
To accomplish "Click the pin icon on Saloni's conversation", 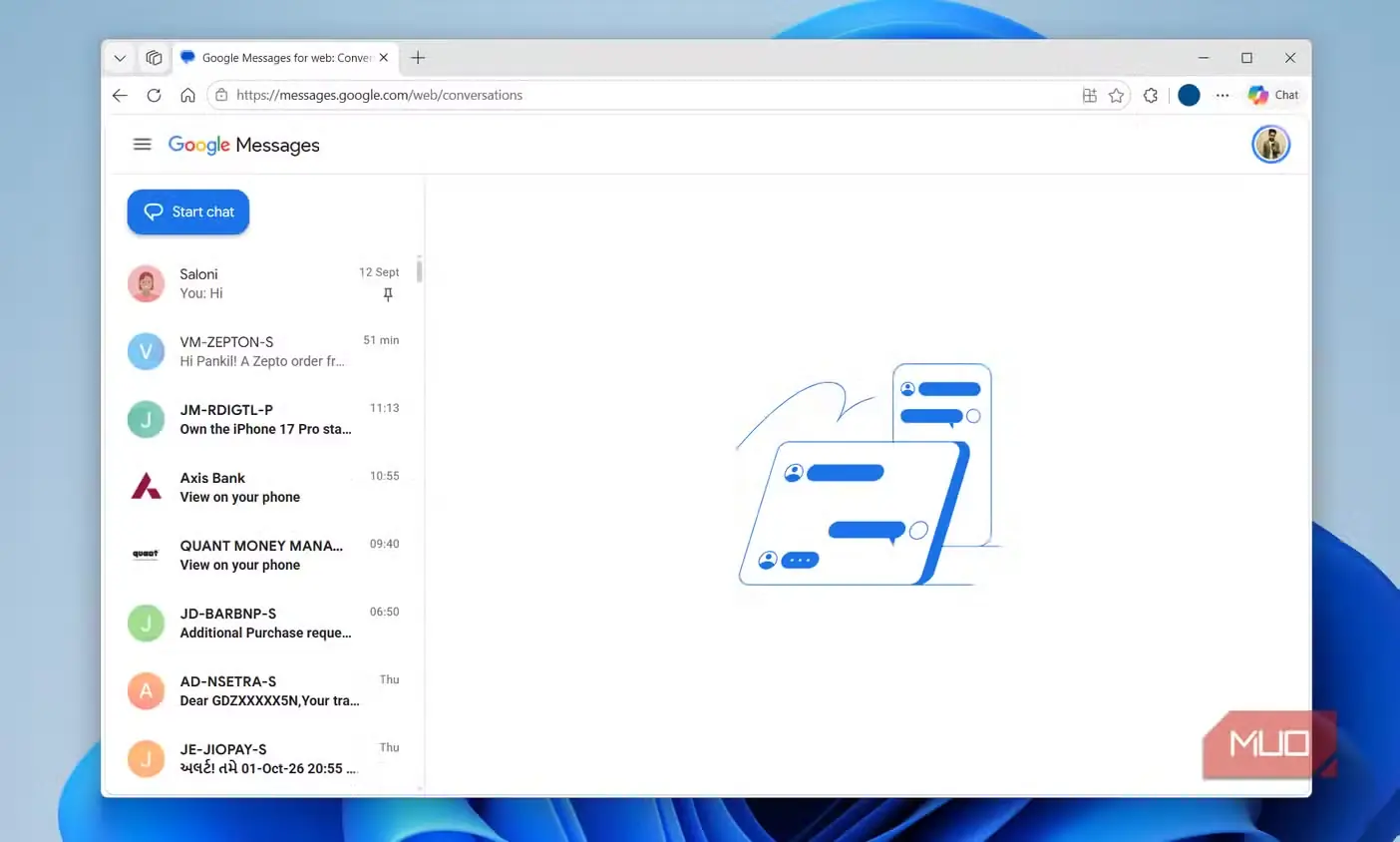I will click(388, 294).
